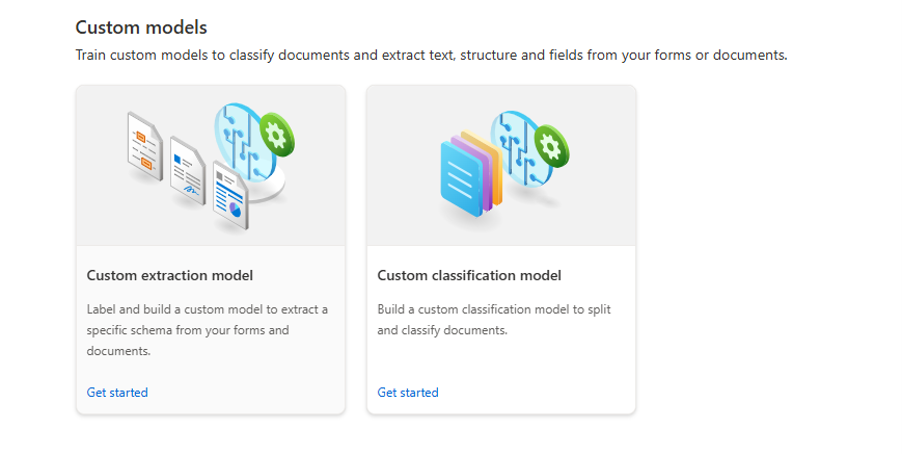Click the report document with pie chart

tap(230, 196)
